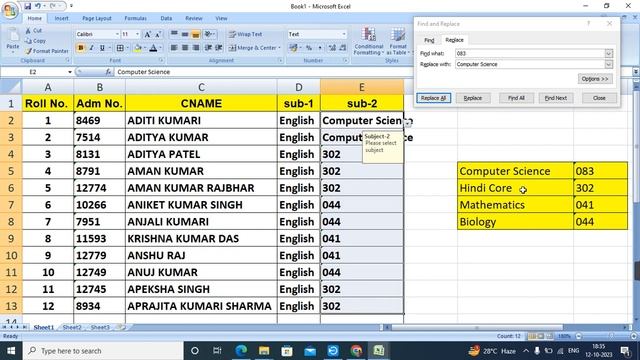Image resolution: width=640 pixels, height=360 pixels.
Task: Top align cell contents
Action: [x=174, y=34]
